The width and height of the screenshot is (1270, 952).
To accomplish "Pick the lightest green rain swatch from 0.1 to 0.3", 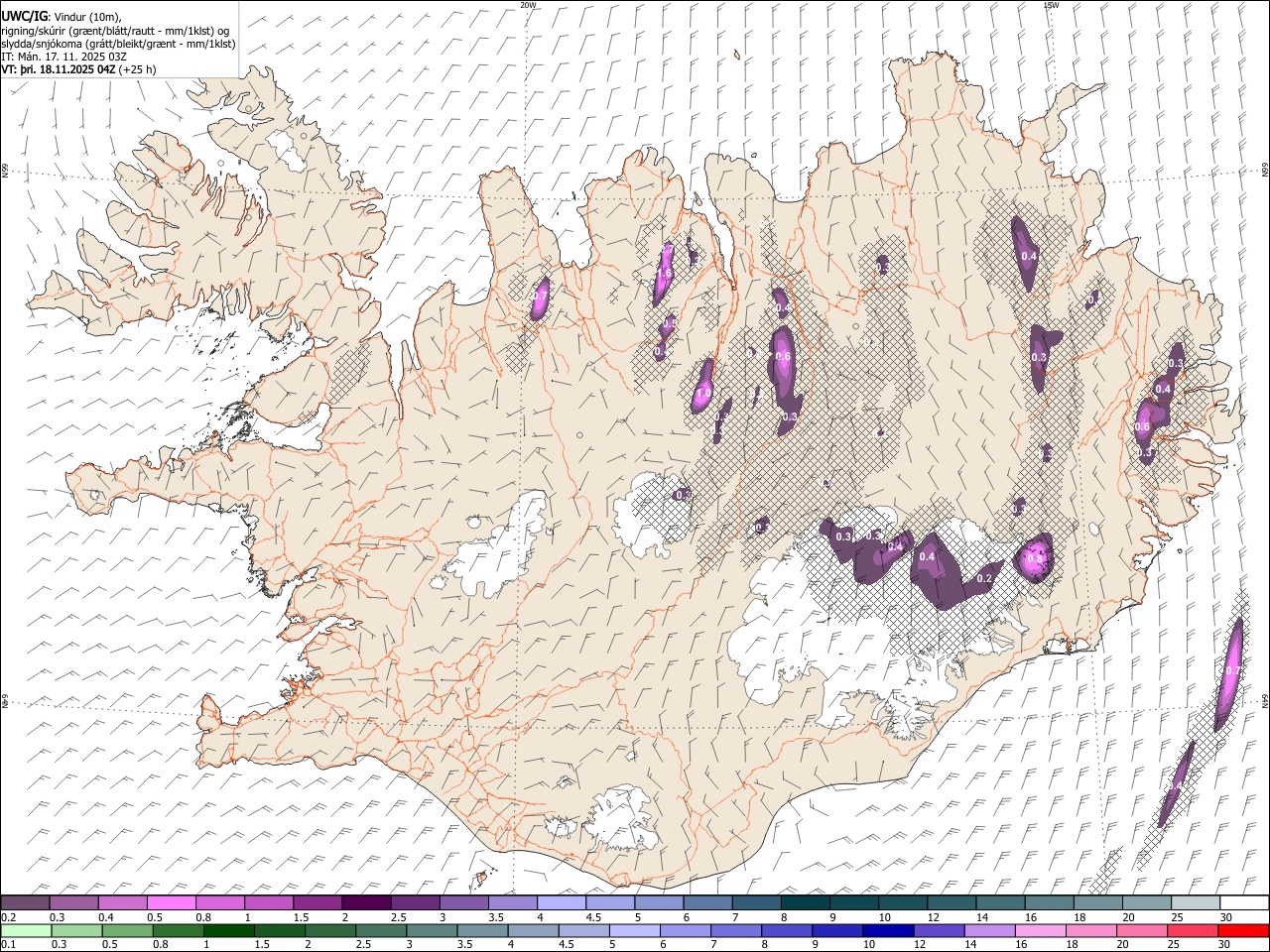I will (26, 931).
